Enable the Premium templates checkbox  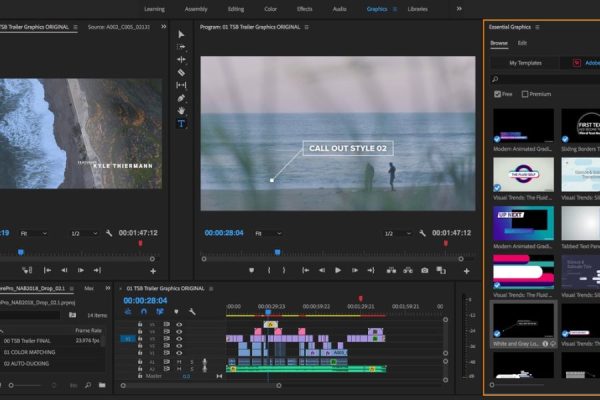pos(524,94)
